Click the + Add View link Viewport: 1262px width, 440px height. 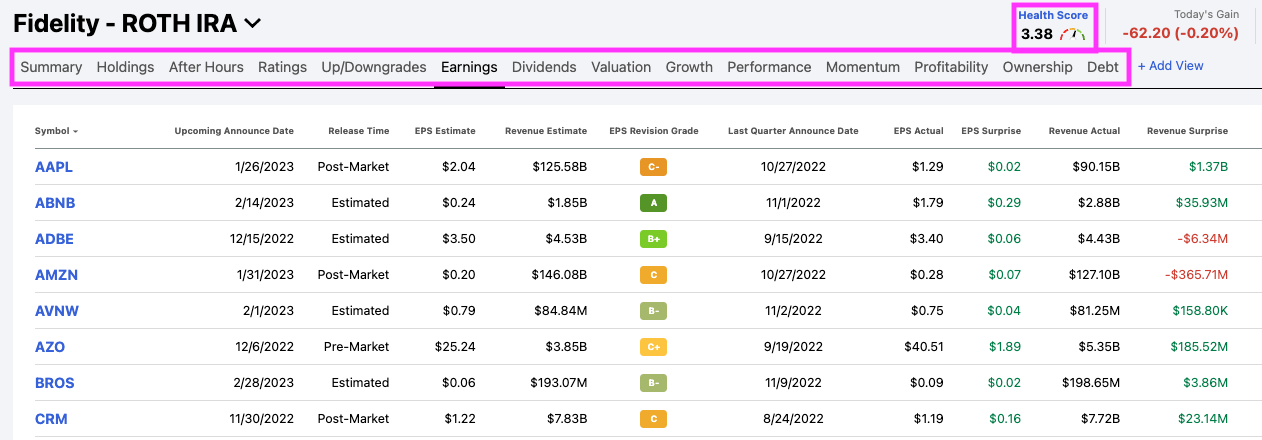click(1171, 66)
